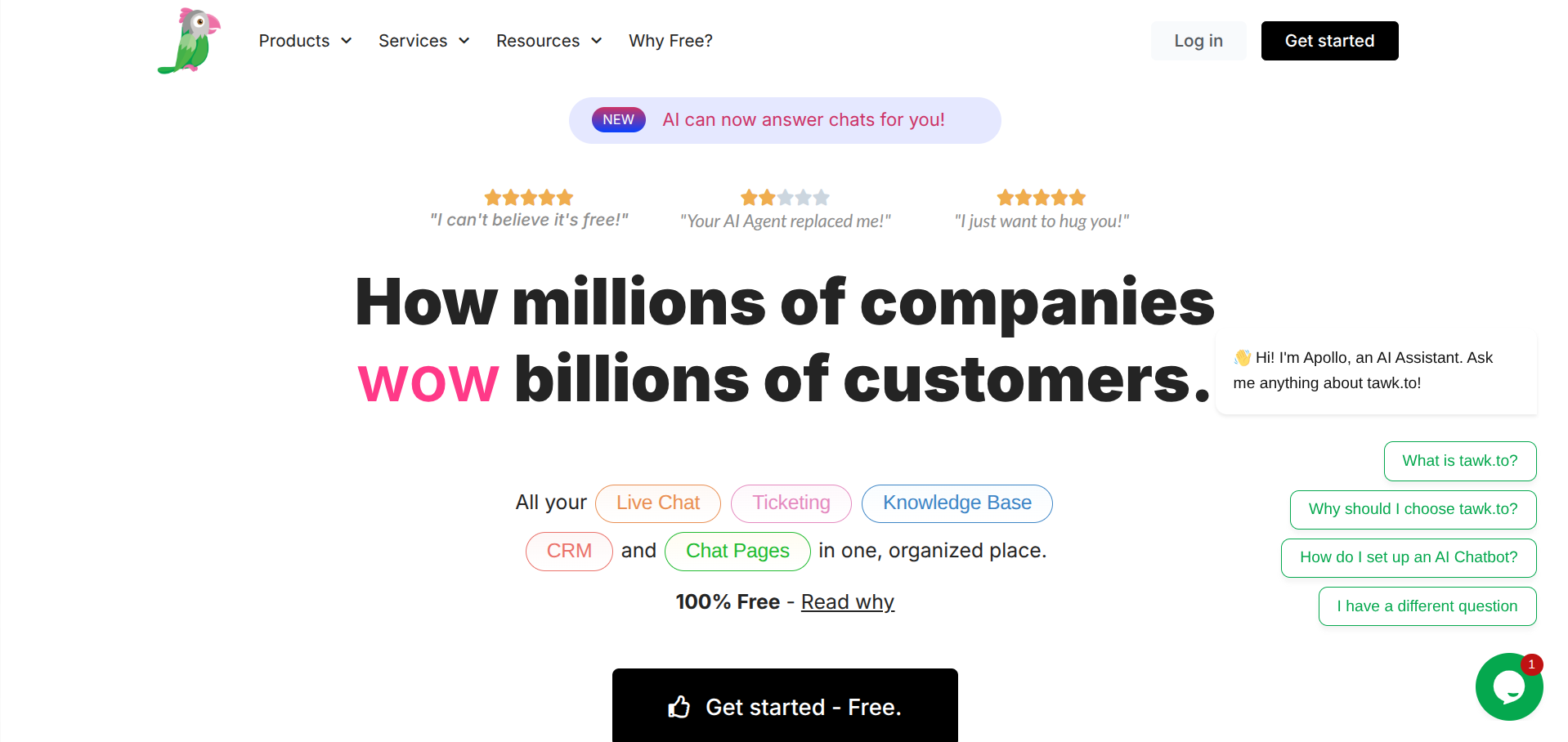1568x742 pixels.
Task: Select "How do I set up an AI Chatbot?"
Action: [x=1408, y=557]
